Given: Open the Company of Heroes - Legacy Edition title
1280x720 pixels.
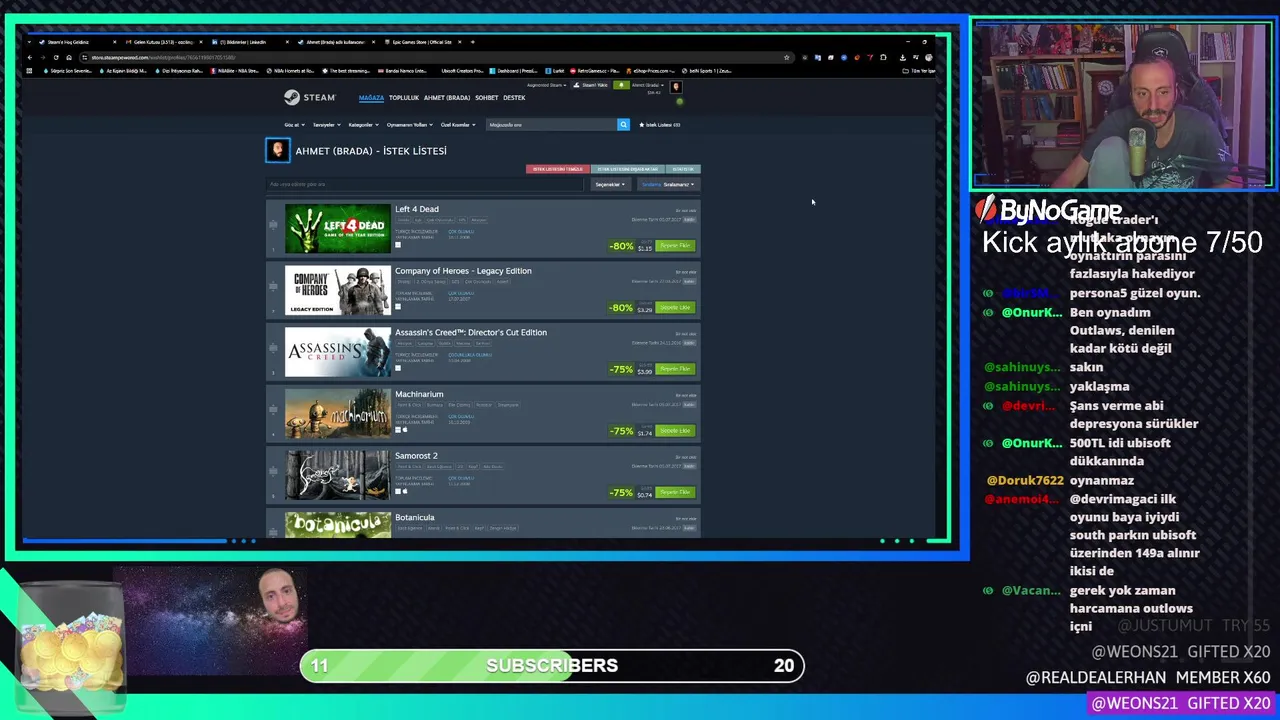Looking at the screenshot, I should (463, 271).
